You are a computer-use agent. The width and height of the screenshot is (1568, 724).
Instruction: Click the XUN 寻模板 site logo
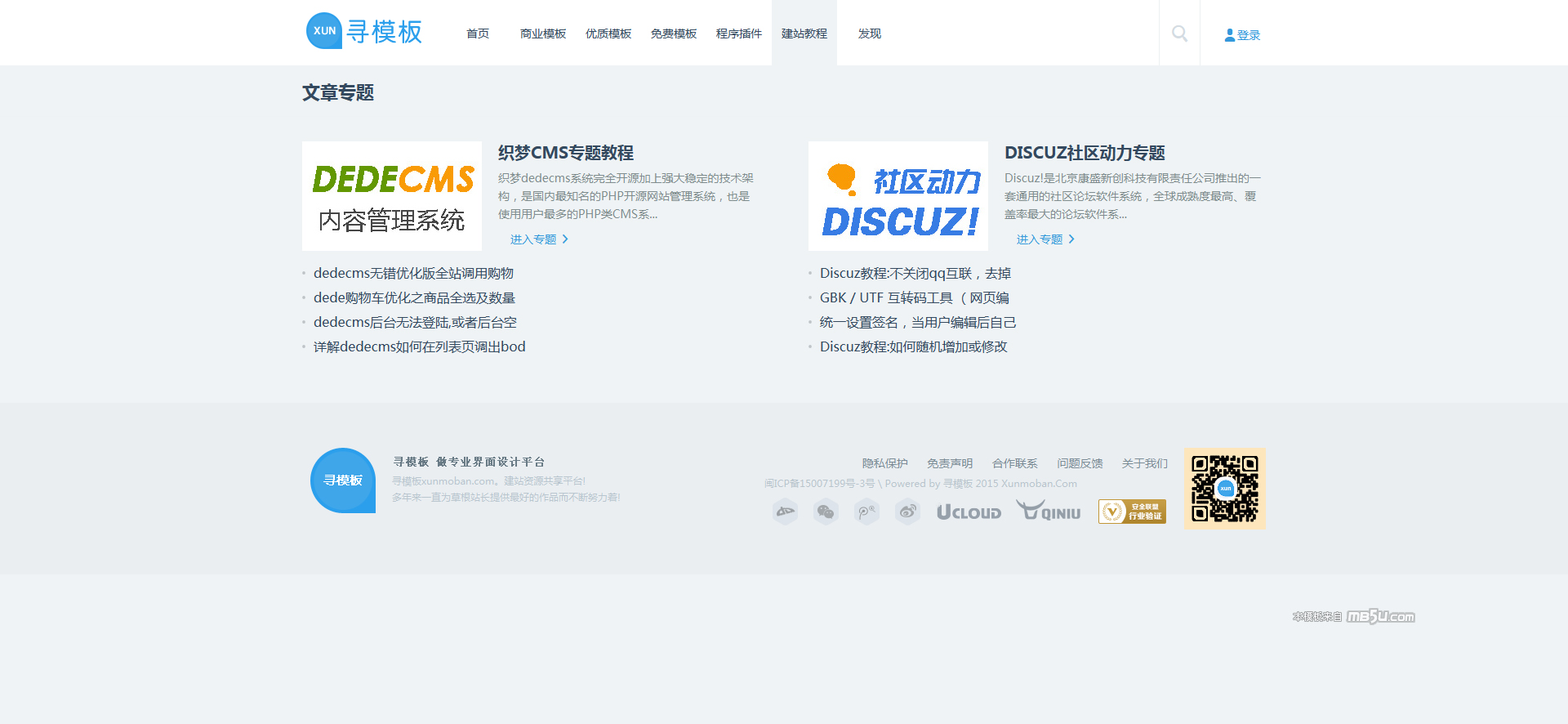364,31
